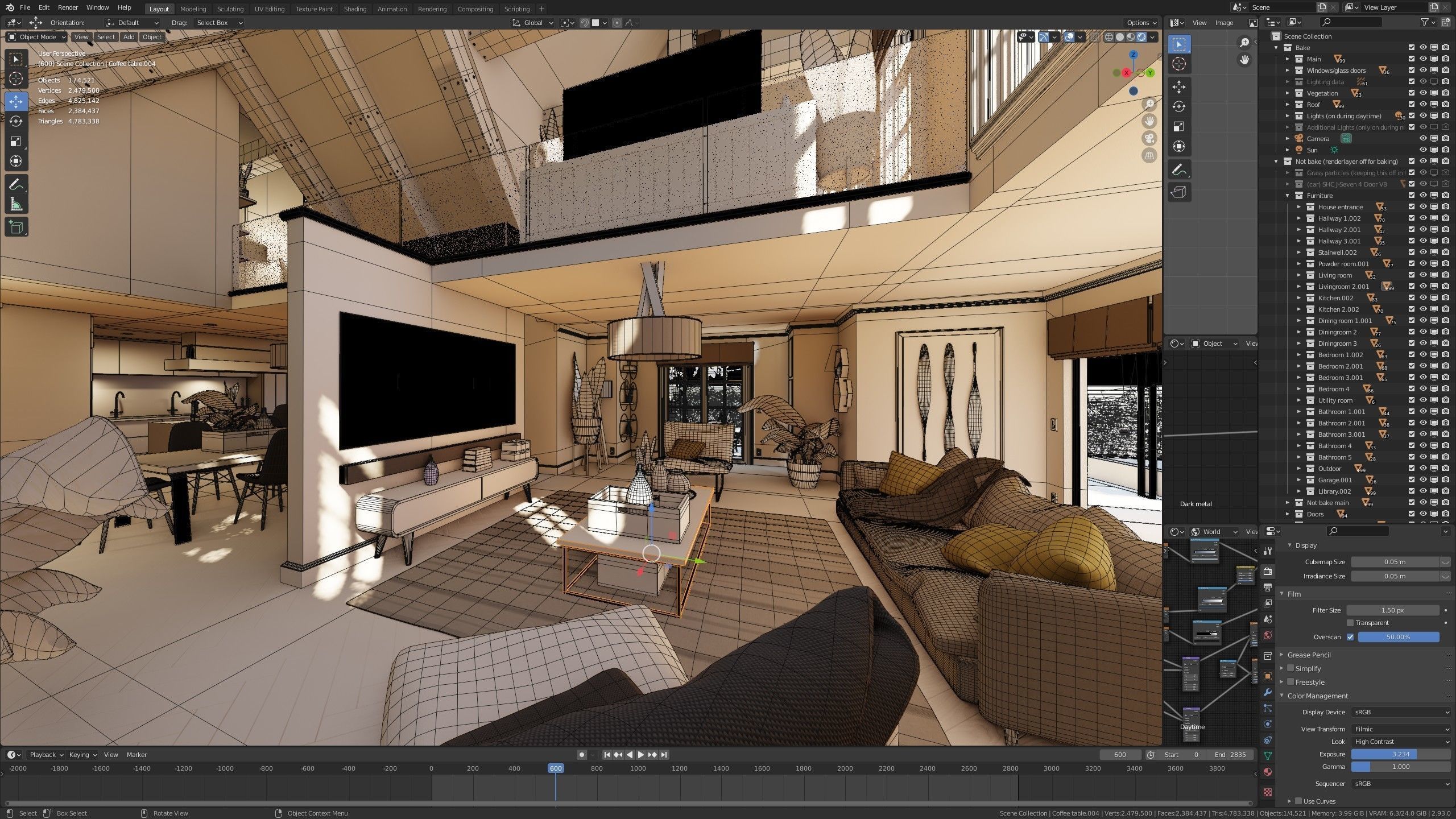The width and height of the screenshot is (1456, 819).
Task: Expand the Living room collection
Action: (x=1299, y=275)
